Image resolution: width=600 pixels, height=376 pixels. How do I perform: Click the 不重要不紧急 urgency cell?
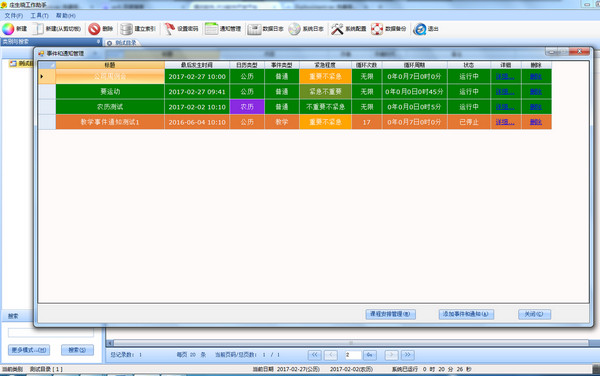point(325,107)
